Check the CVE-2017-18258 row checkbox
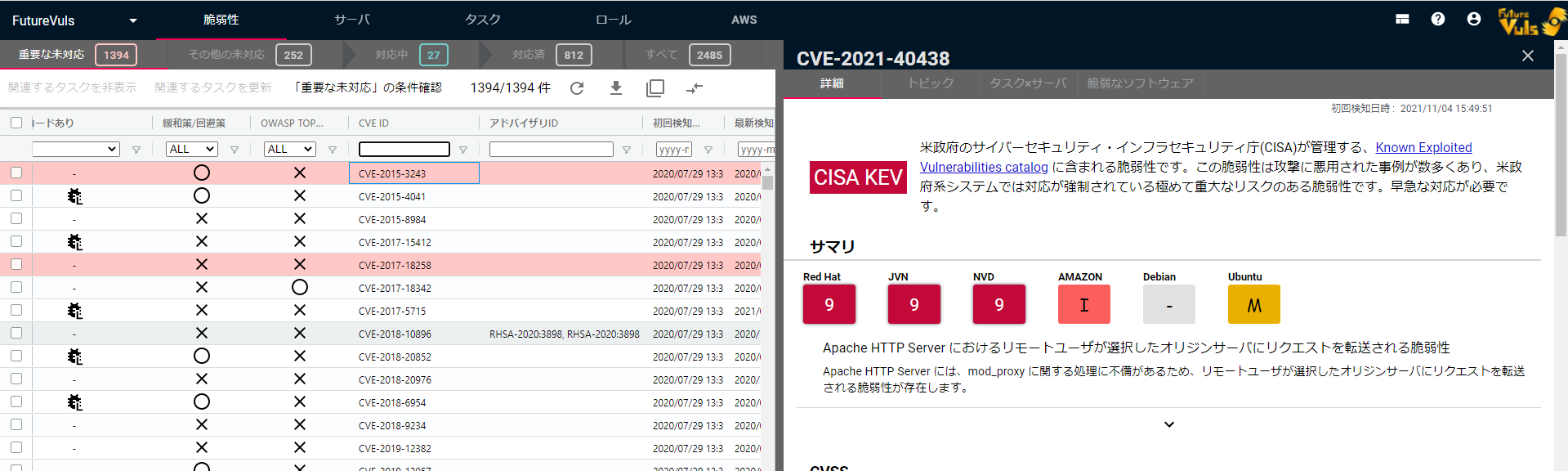This screenshot has width=1568, height=471. click(x=16, y=264)
